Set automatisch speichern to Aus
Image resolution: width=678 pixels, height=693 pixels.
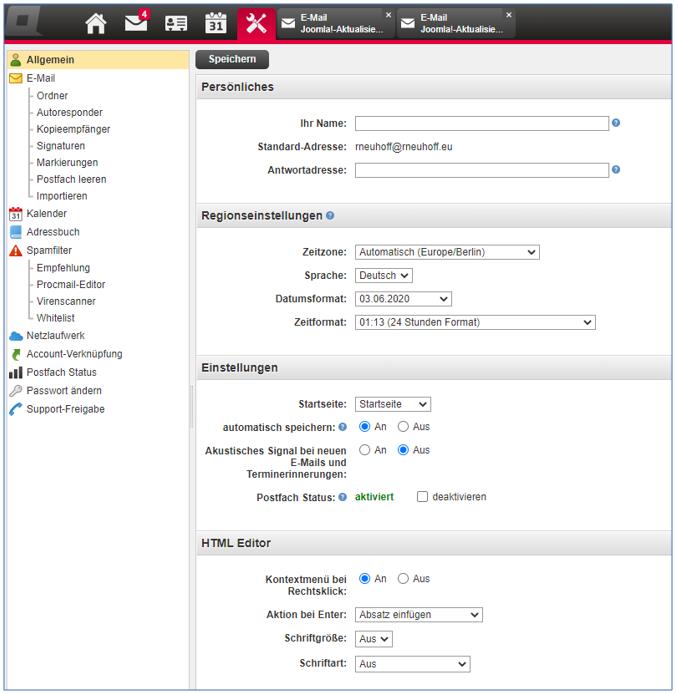(x=403, y=427)
